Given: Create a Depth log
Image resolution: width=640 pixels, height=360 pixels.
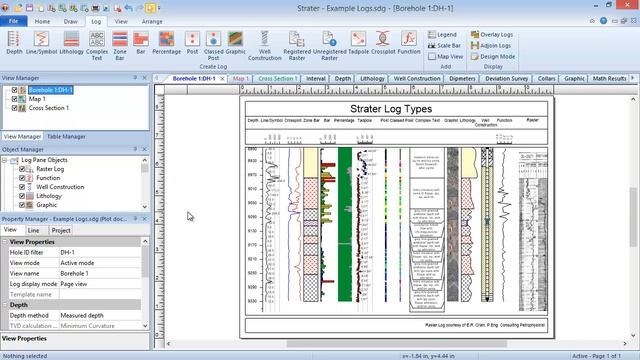Looking at the screenshot, I should [x=14, y=43].
